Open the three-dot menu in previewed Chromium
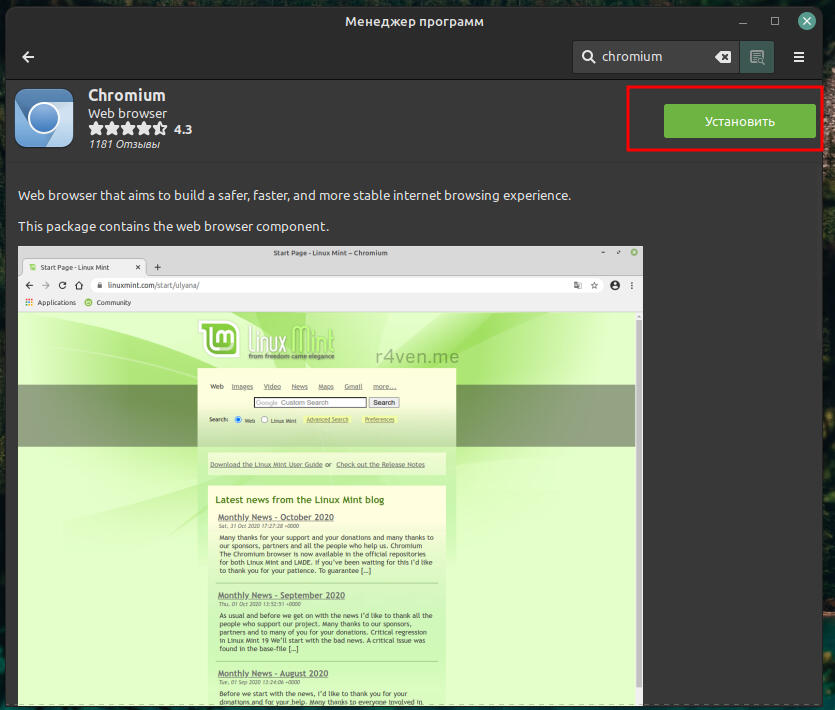Screen dimensions: 835x710 631,285
